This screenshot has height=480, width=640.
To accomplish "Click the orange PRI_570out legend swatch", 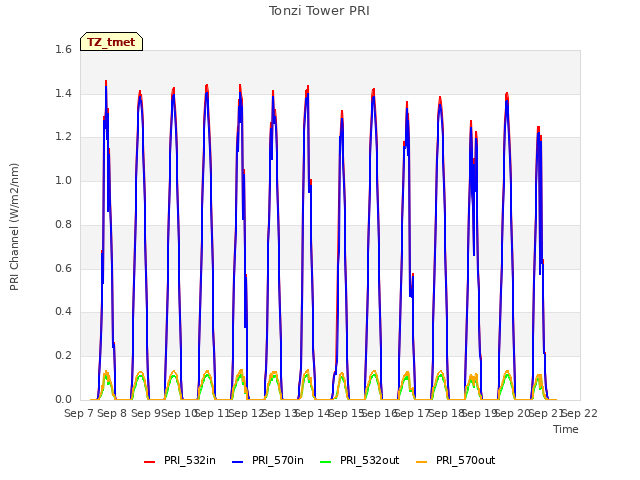I will click(422, 462).
